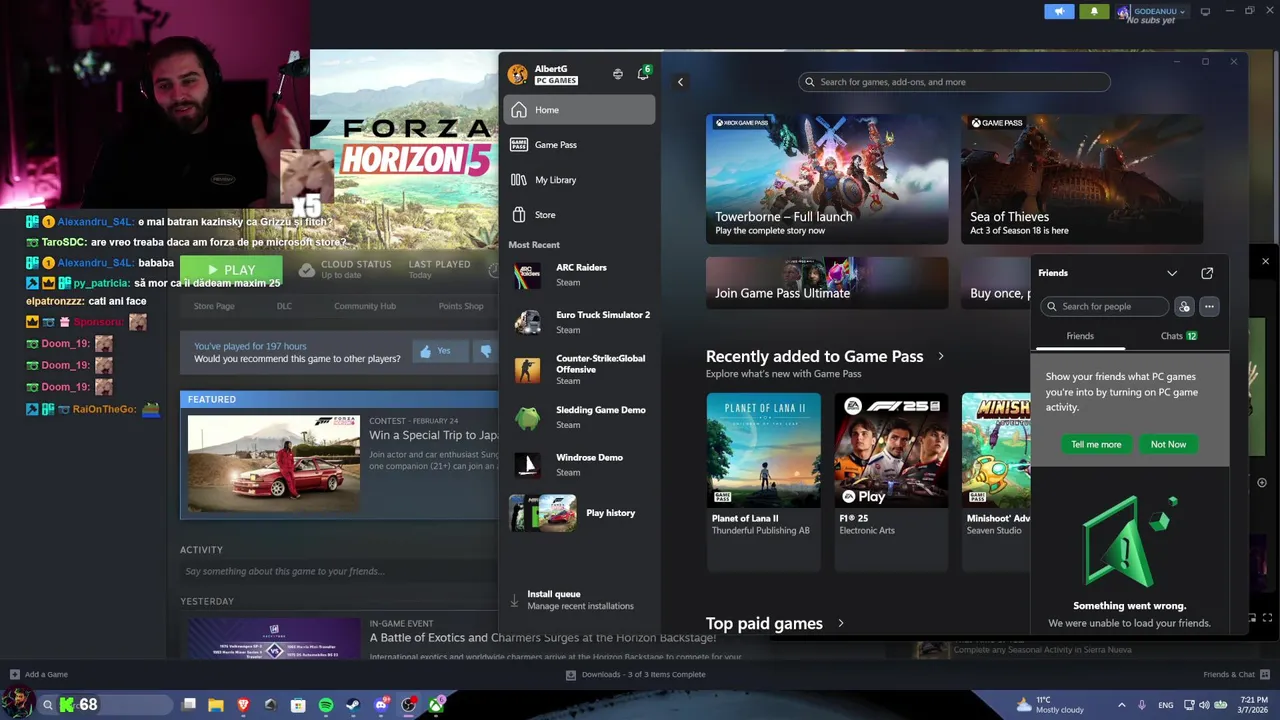Click Add a Game plus icon in Steam
Image resolution: width=1280 pixels, height=720 pixels.
(14, 674)
